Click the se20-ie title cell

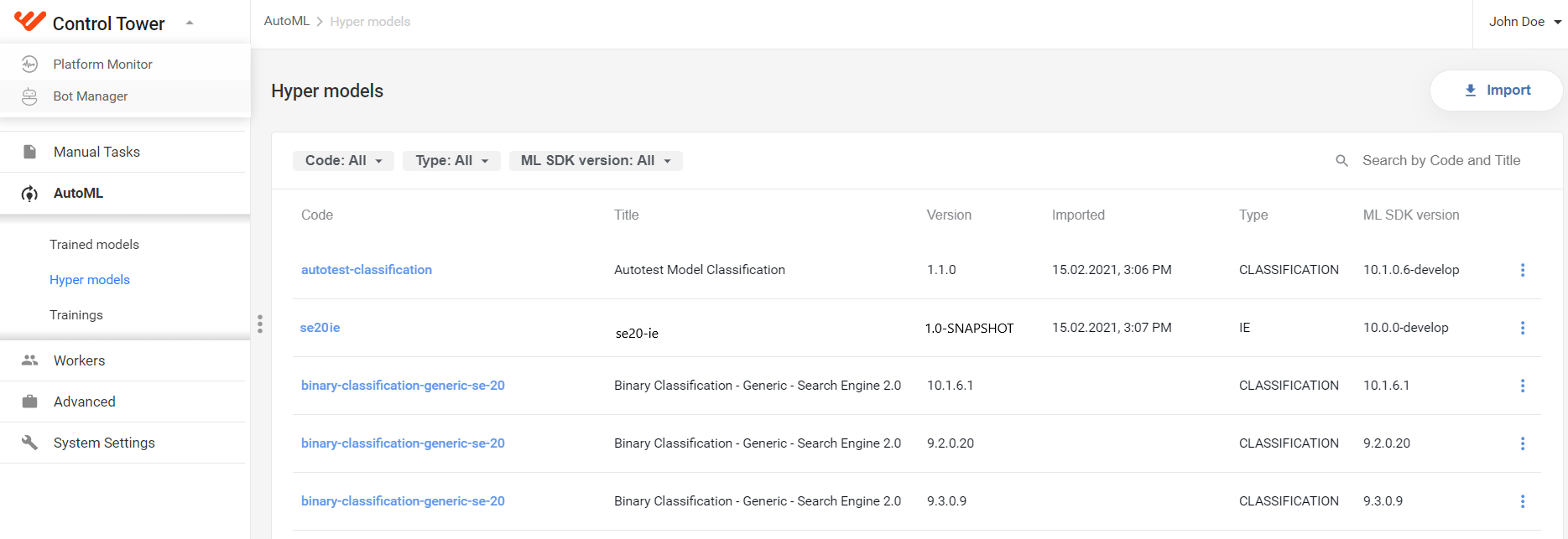click(x=637, y=334)
